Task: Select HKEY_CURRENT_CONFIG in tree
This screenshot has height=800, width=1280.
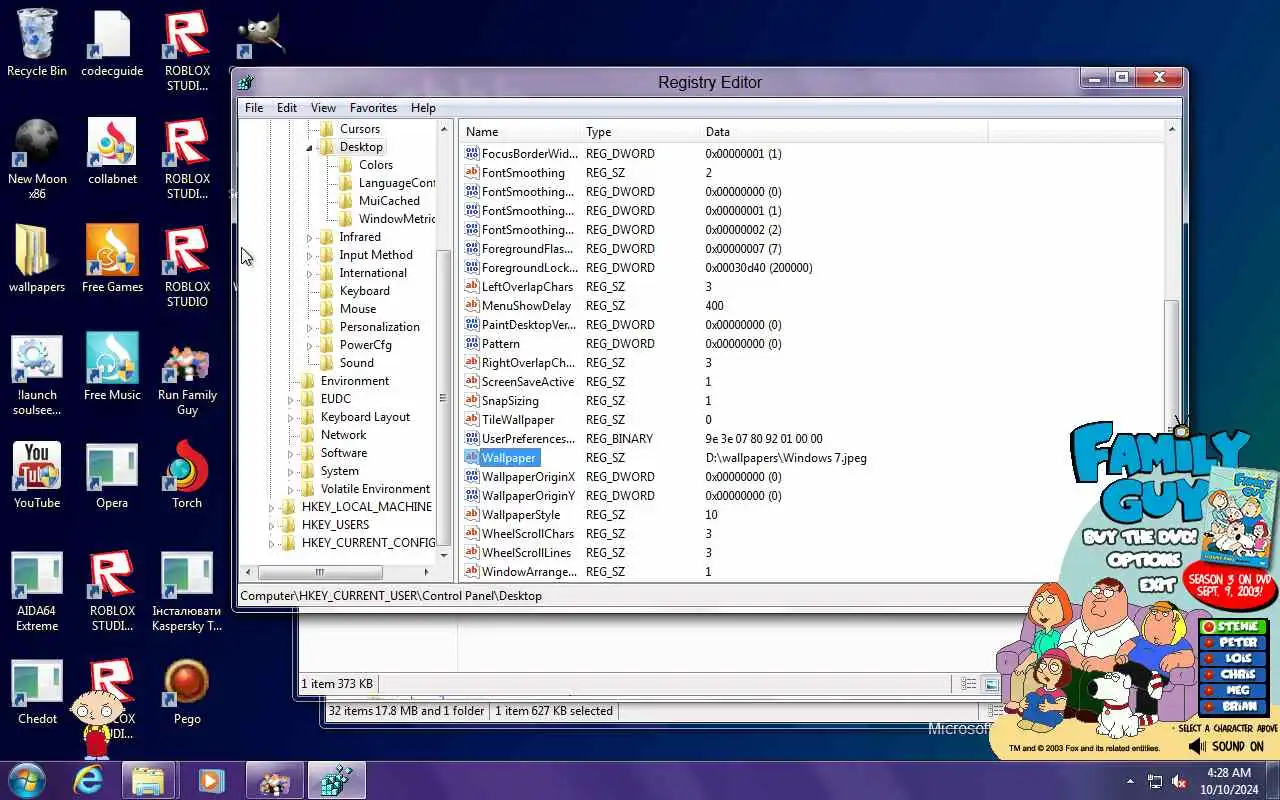Action: pos(368,543)
